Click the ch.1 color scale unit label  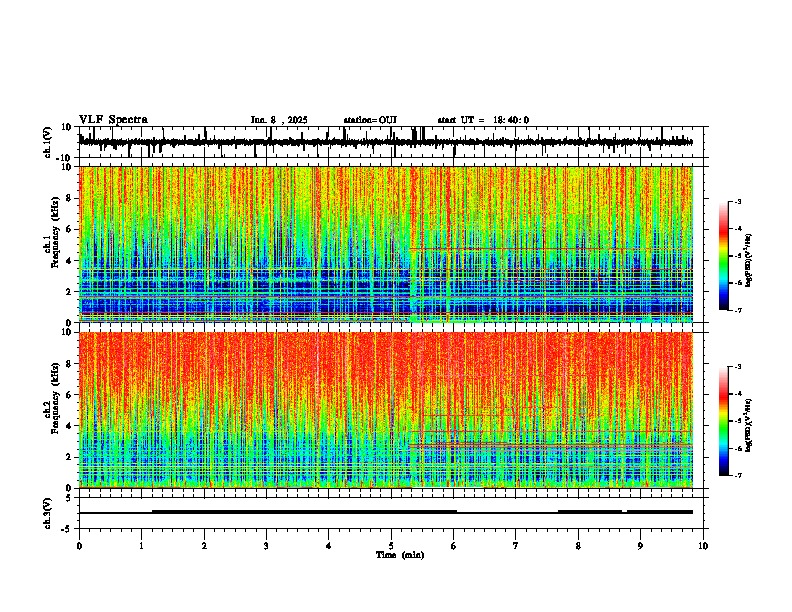tap(749, 261)
